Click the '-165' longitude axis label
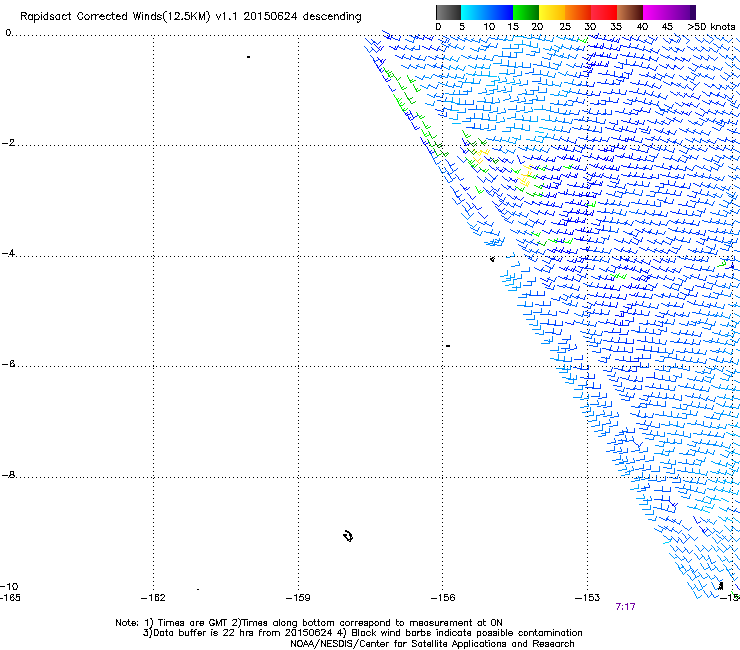740x650 pixels. 10,598
